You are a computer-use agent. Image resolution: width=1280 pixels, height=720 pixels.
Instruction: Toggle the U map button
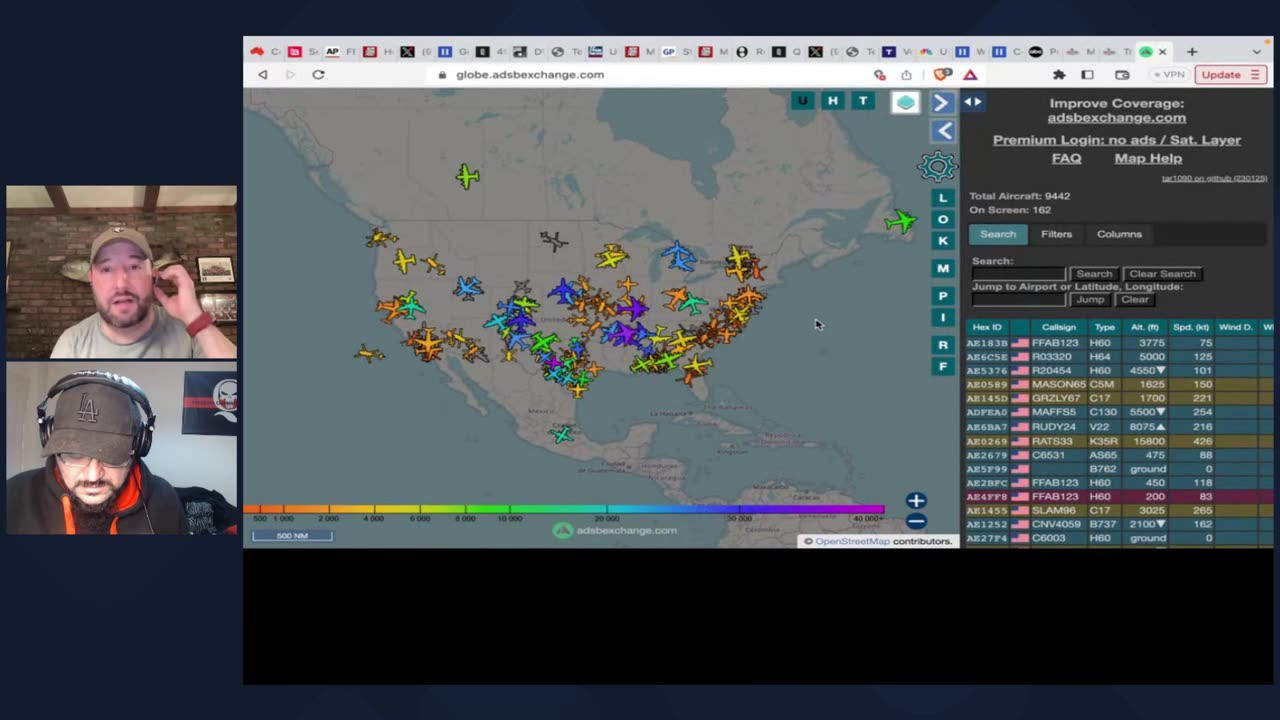(x=802, y=101)
